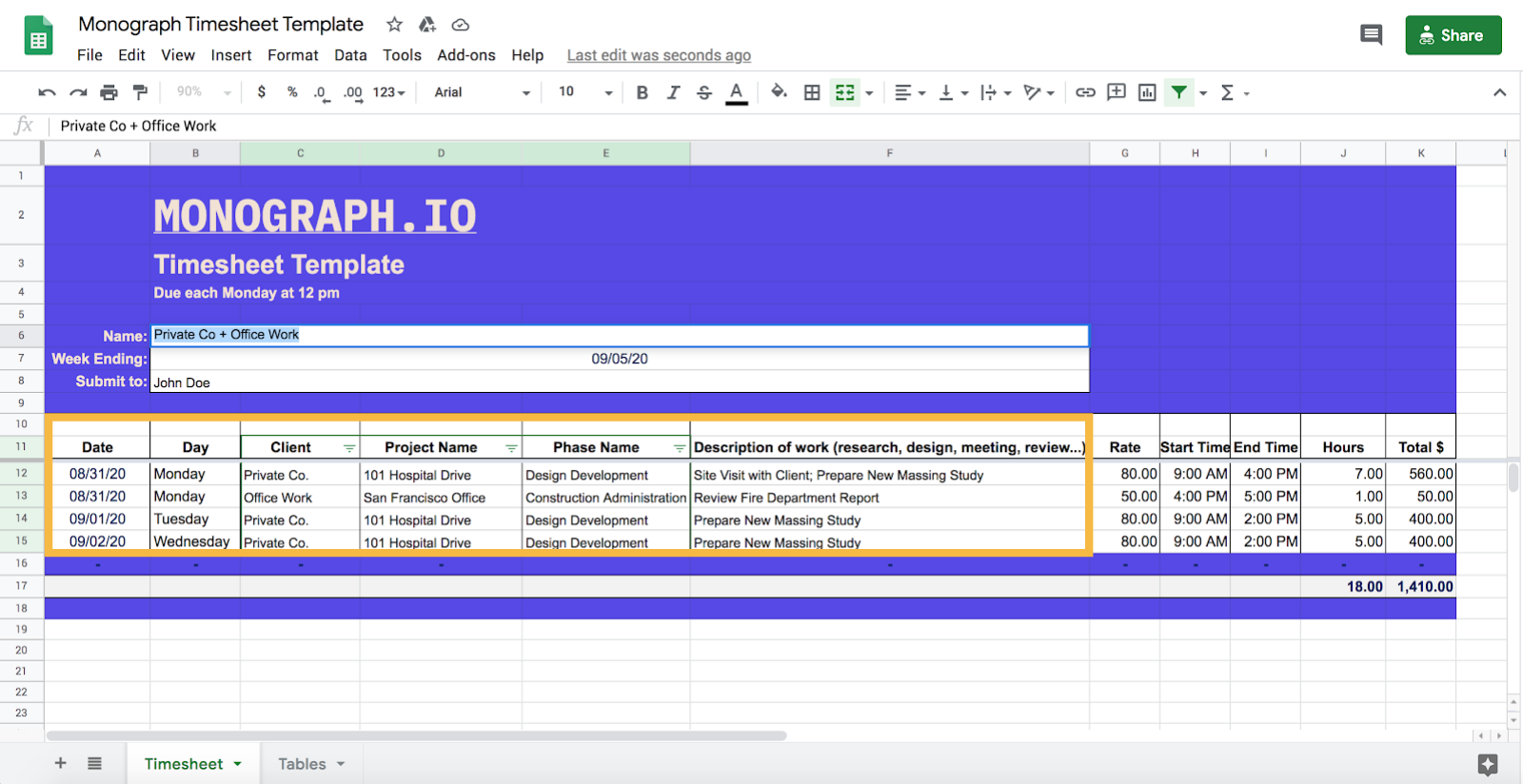
Task: Decrease decimal places
Action: coord(322,93)
